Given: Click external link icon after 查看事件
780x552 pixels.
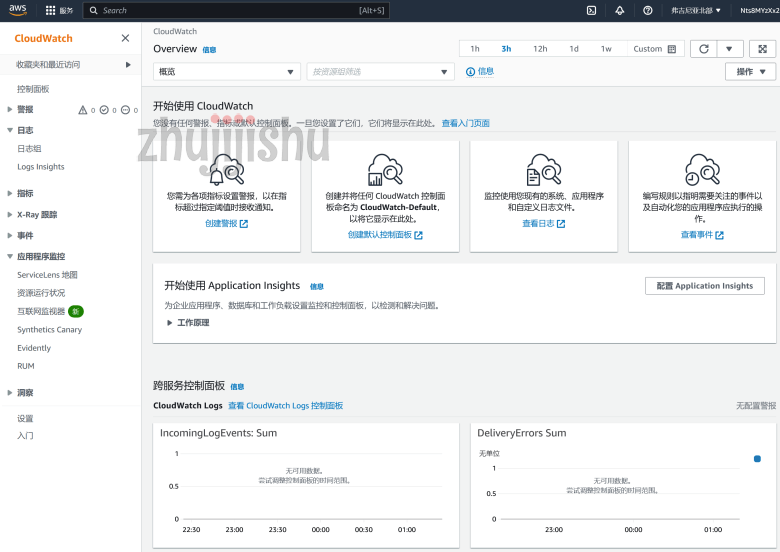Looking at the screenshot, I should (719, 235).
